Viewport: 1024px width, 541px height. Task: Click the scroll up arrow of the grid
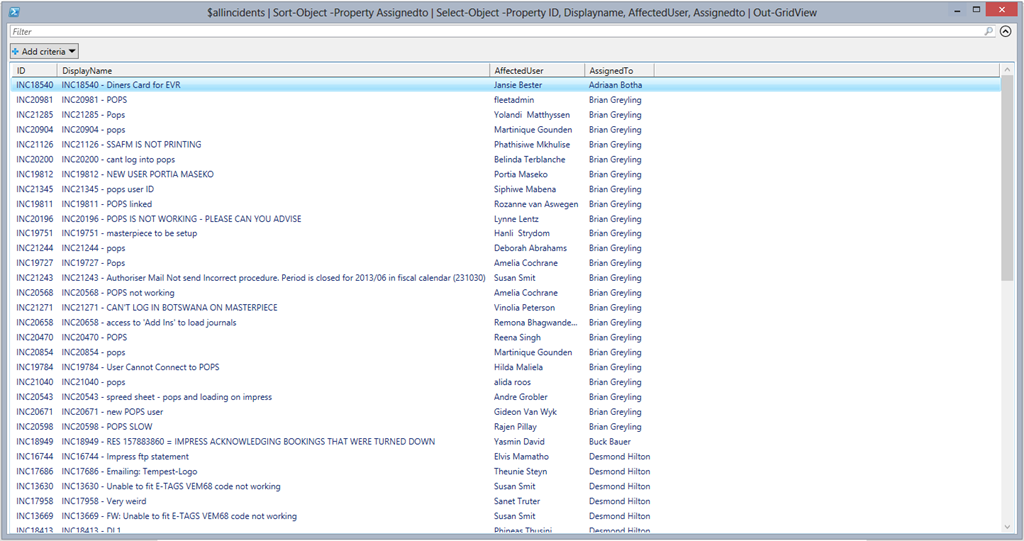tap(1006, 70)
